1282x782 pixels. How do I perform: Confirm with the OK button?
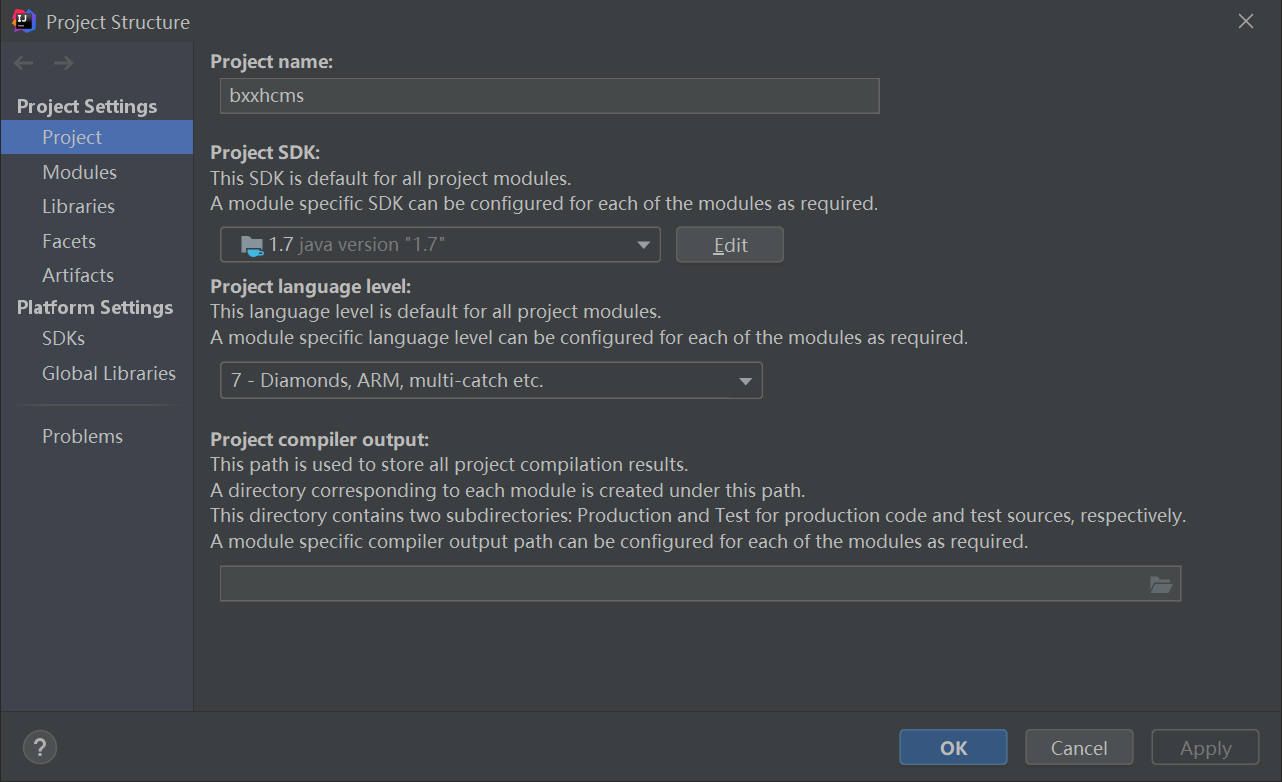[953, 747]
